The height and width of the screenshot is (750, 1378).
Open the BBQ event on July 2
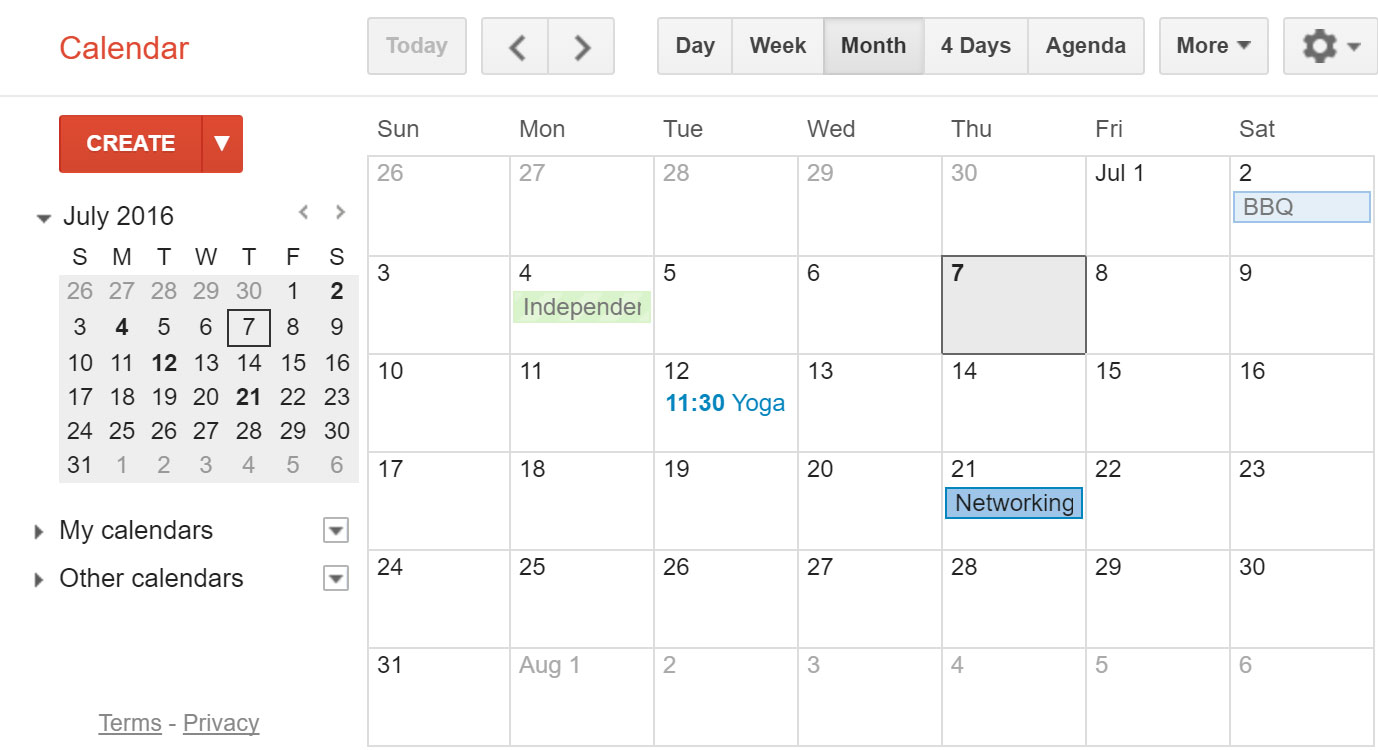tap(1300, 206)
